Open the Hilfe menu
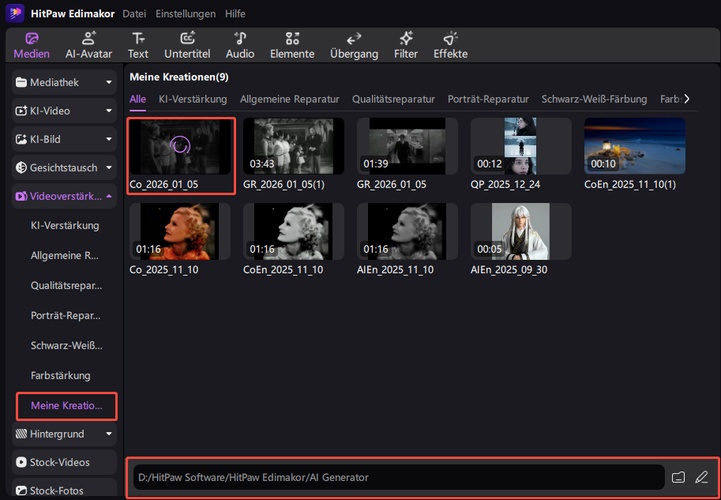The height and width of the screenshot is (500, 721). [x=235, y=14]
